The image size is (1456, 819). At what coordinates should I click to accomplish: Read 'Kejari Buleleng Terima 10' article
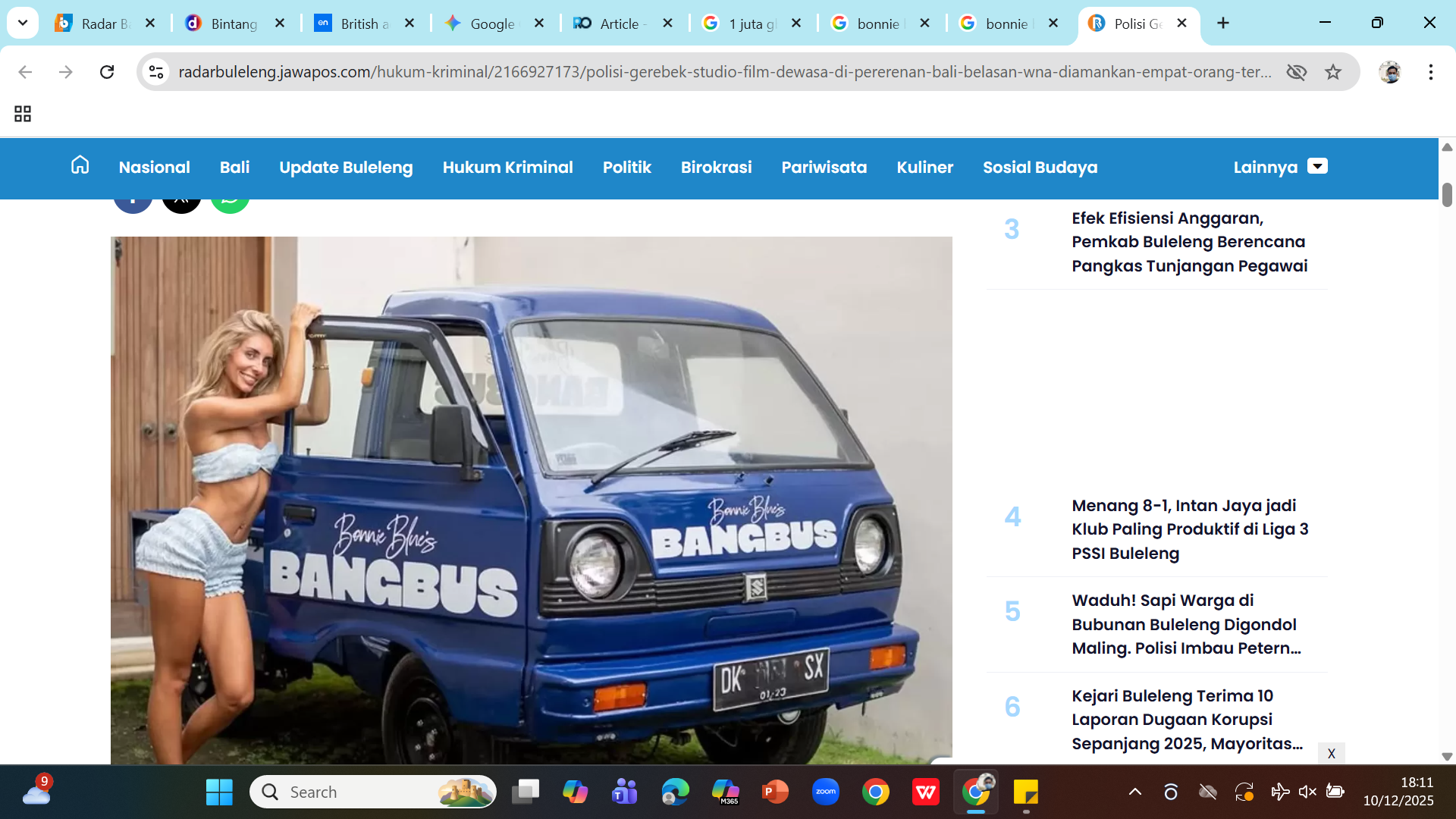[x=1187, y=720]
